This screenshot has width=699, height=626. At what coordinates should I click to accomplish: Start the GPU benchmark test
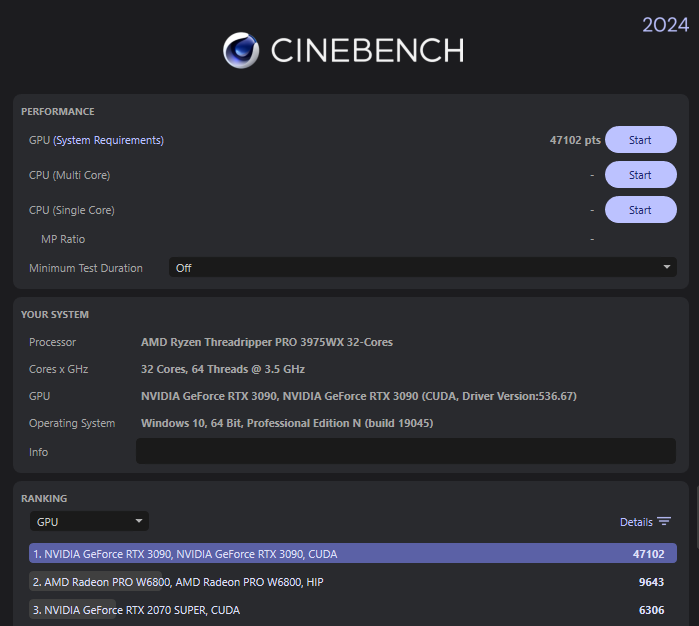(641, 140)
